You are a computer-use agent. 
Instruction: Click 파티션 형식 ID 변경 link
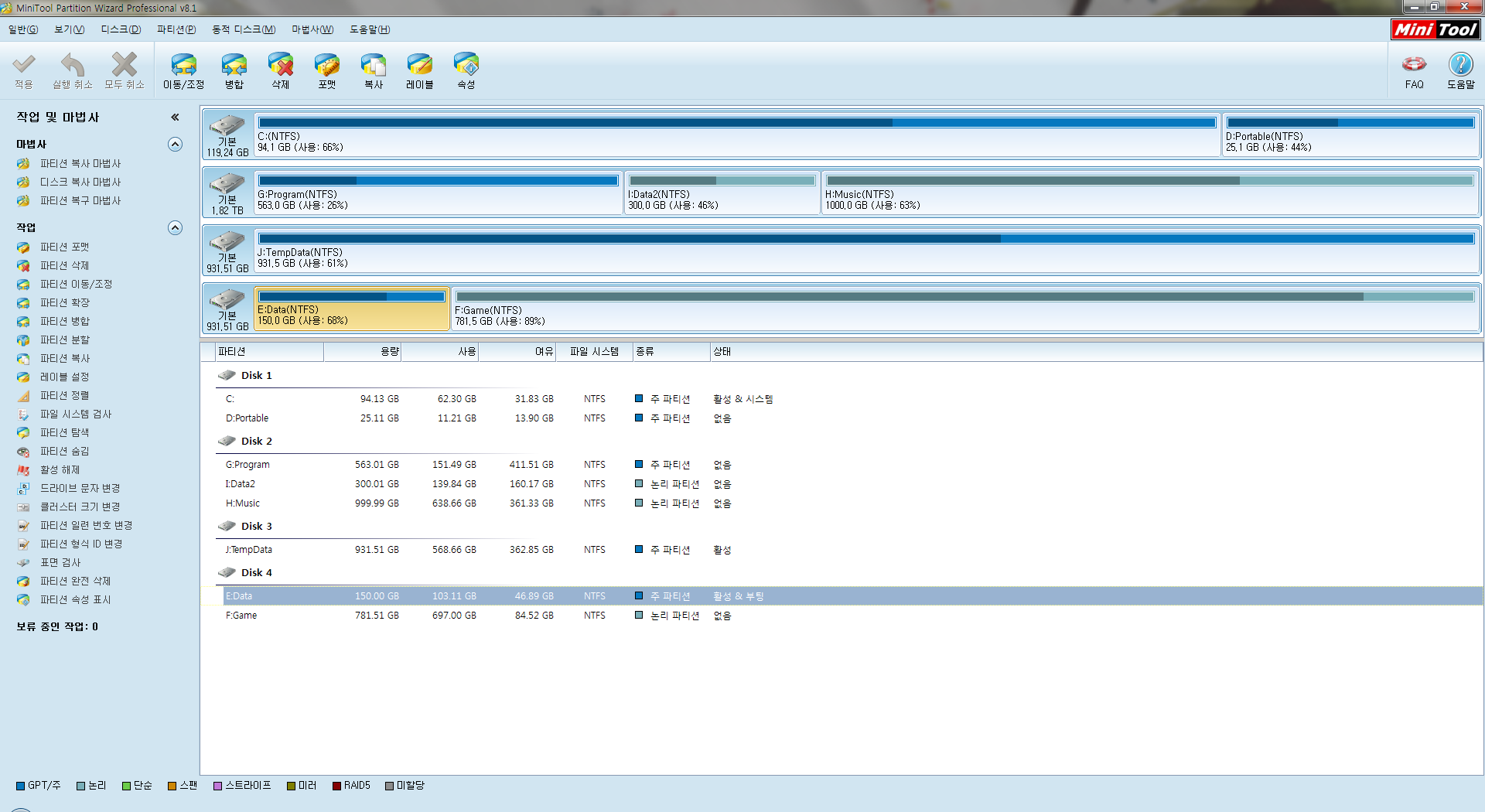pos(81,544)
